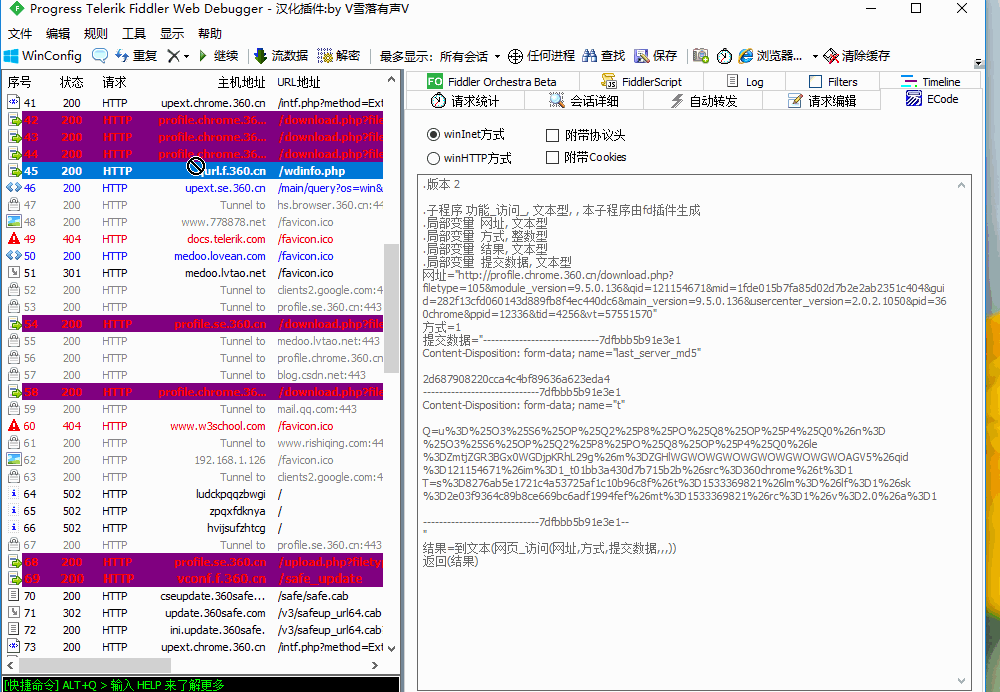Select the winInet方式 radio button
The width and height of the screenshot is (1000, 692).
click(433, 135)
